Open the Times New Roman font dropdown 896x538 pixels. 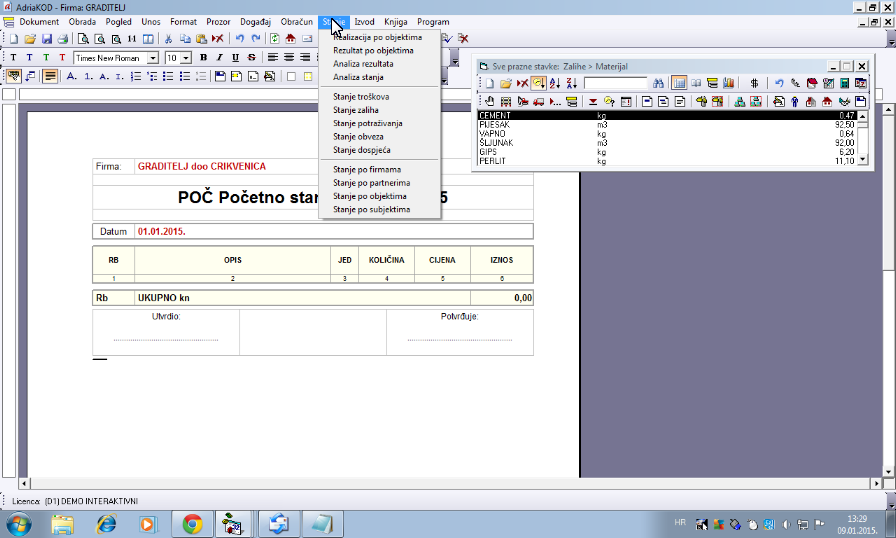tap(153, 58)
